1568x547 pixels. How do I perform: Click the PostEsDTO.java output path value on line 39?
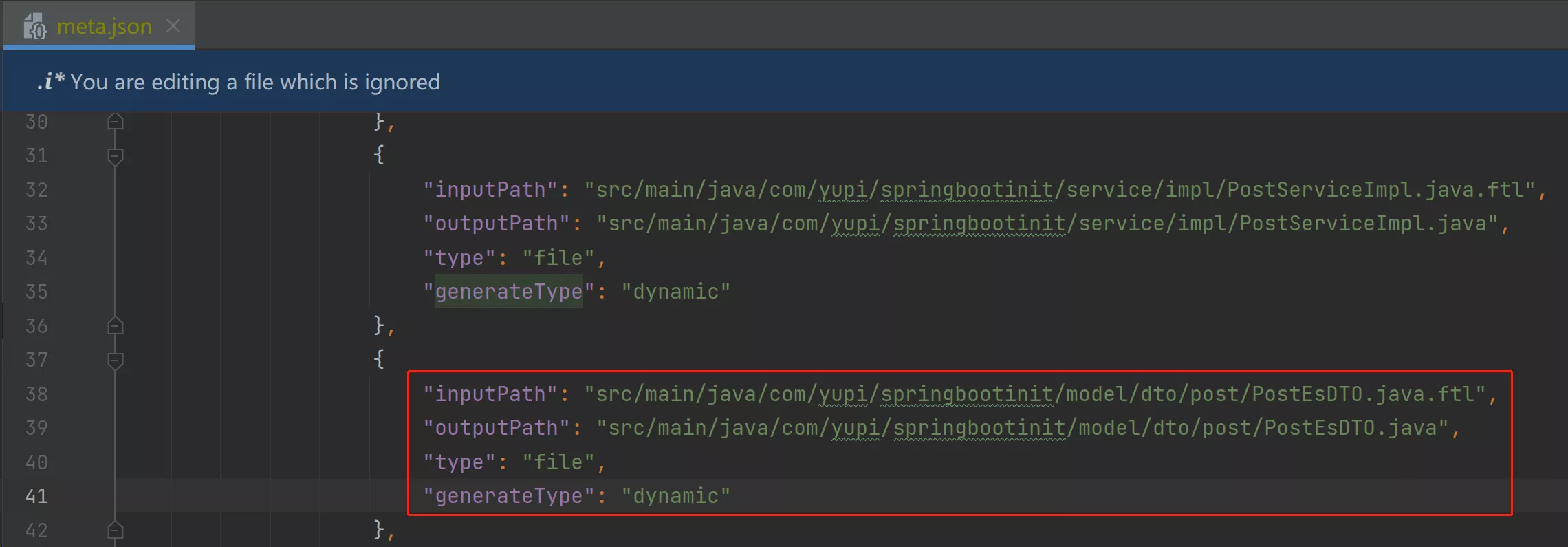(x=1022, y=428)
